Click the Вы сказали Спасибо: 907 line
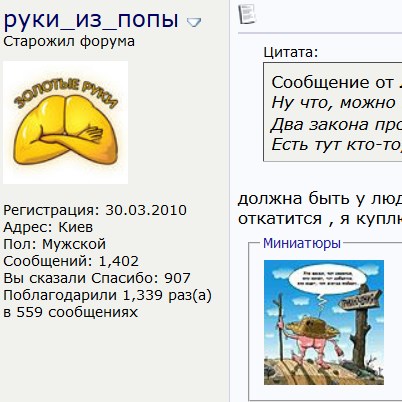402x402 pixels. [x=97, y=278]
